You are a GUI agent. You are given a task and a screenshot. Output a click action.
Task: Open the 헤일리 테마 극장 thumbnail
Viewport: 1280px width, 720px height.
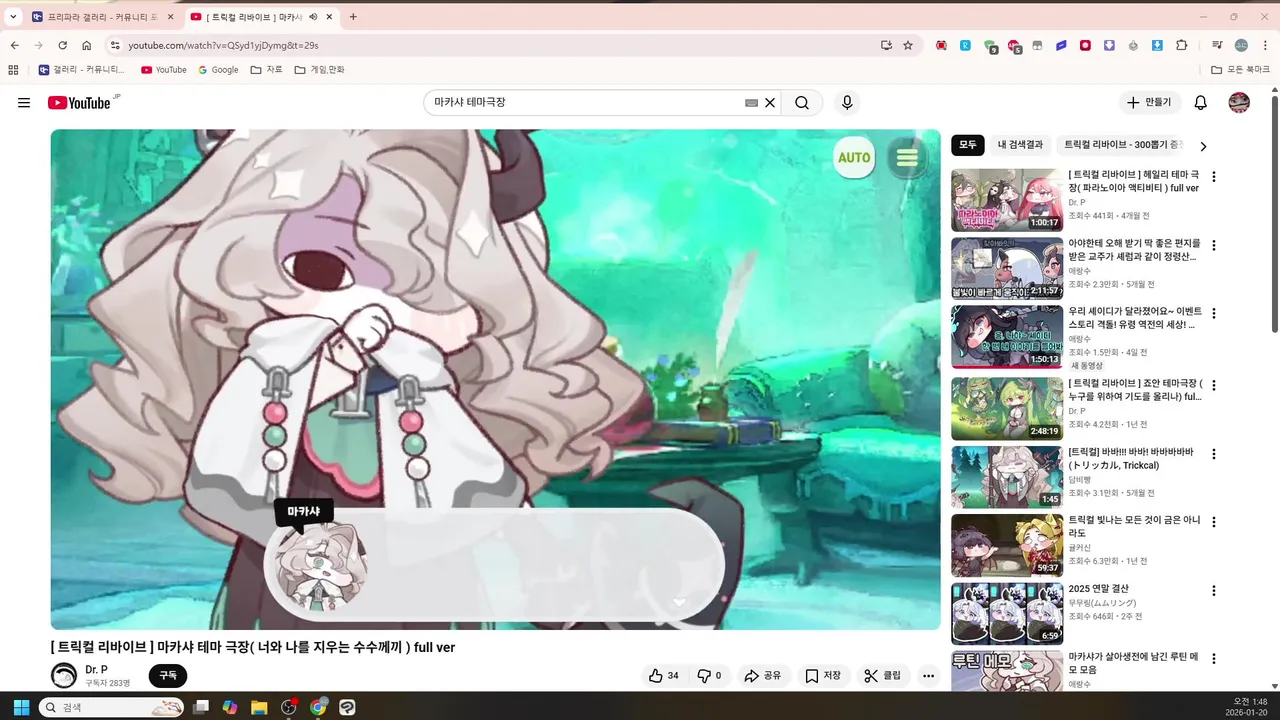(1007, 200)
